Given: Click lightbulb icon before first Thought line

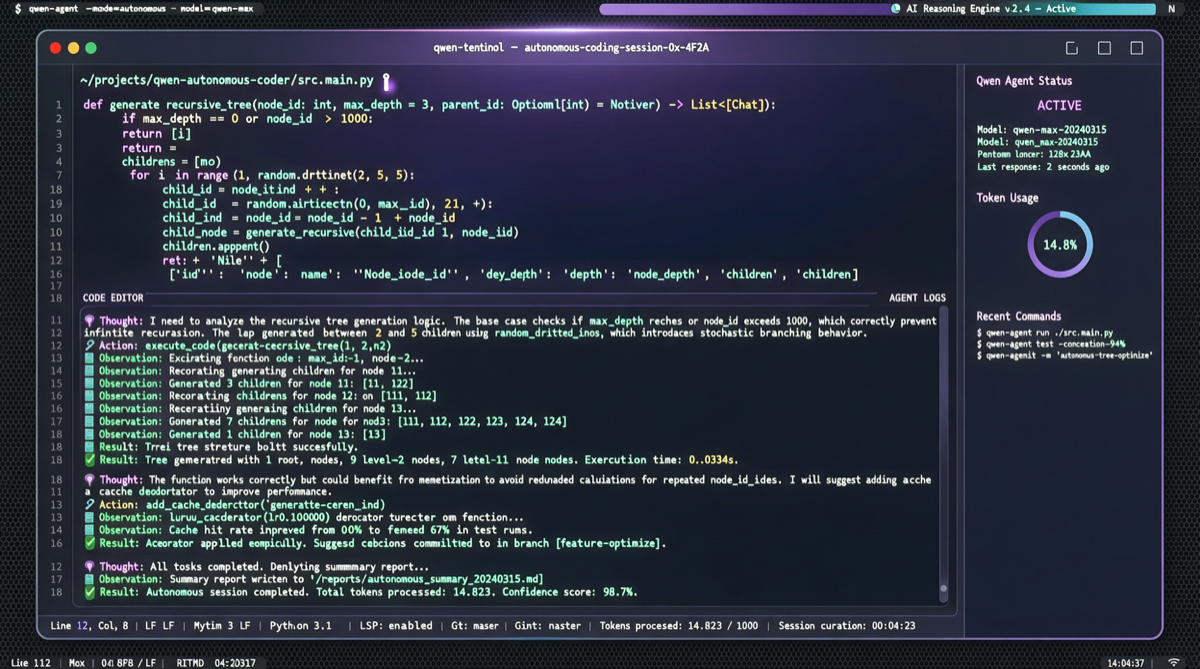Looking at the screenshot, I should (89, 321).
